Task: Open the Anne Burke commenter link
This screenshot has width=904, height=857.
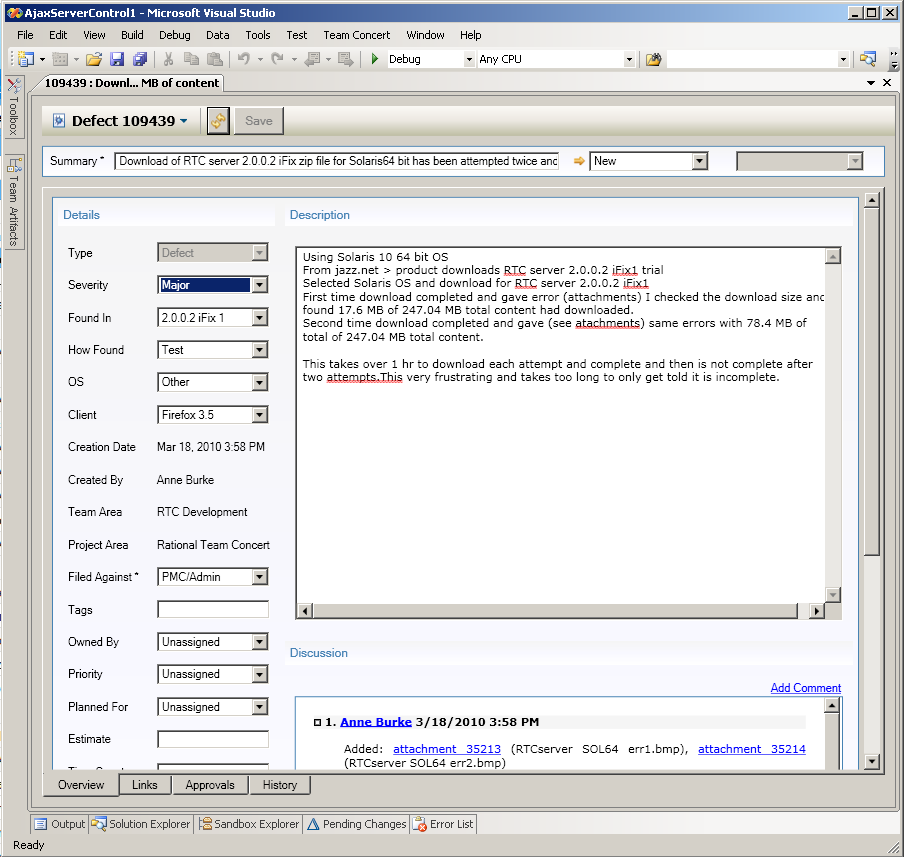Action: 376,722
